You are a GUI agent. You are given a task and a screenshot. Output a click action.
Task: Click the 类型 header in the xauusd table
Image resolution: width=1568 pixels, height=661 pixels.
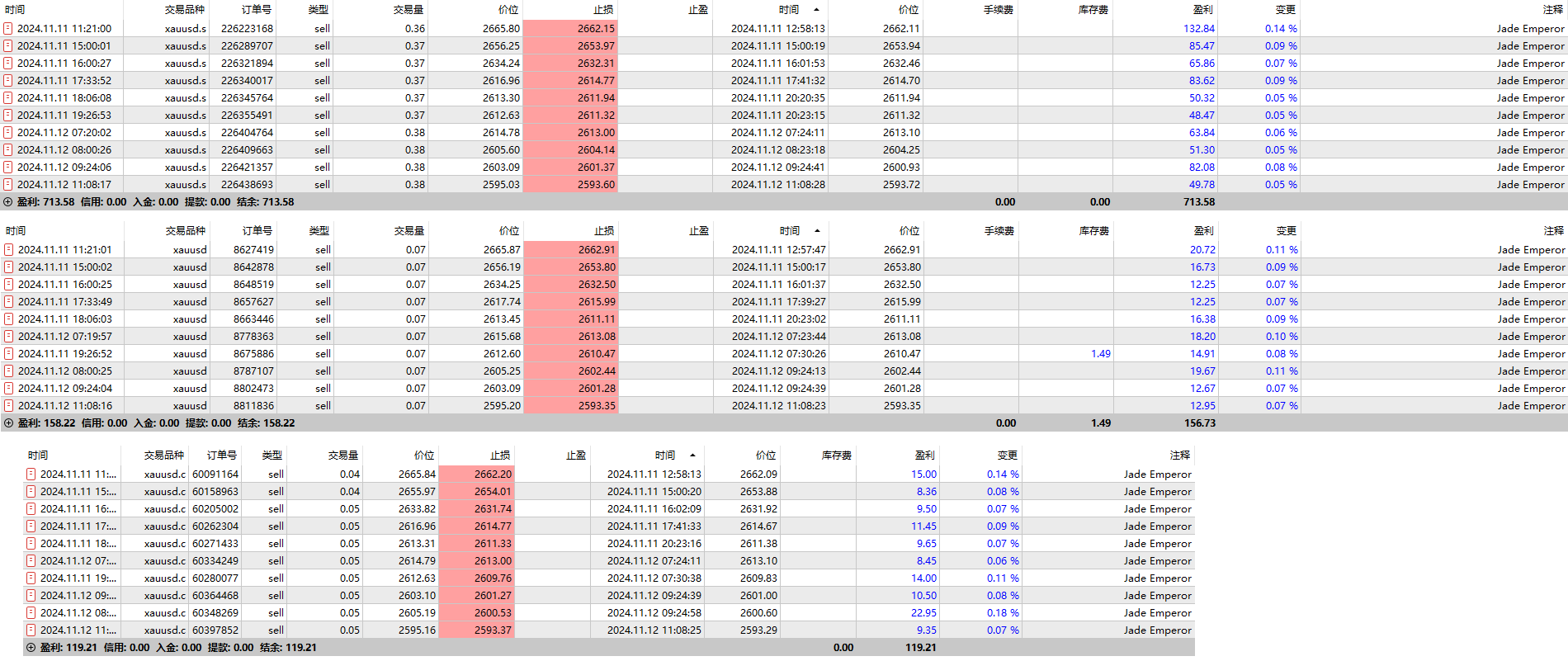point(319,231)
